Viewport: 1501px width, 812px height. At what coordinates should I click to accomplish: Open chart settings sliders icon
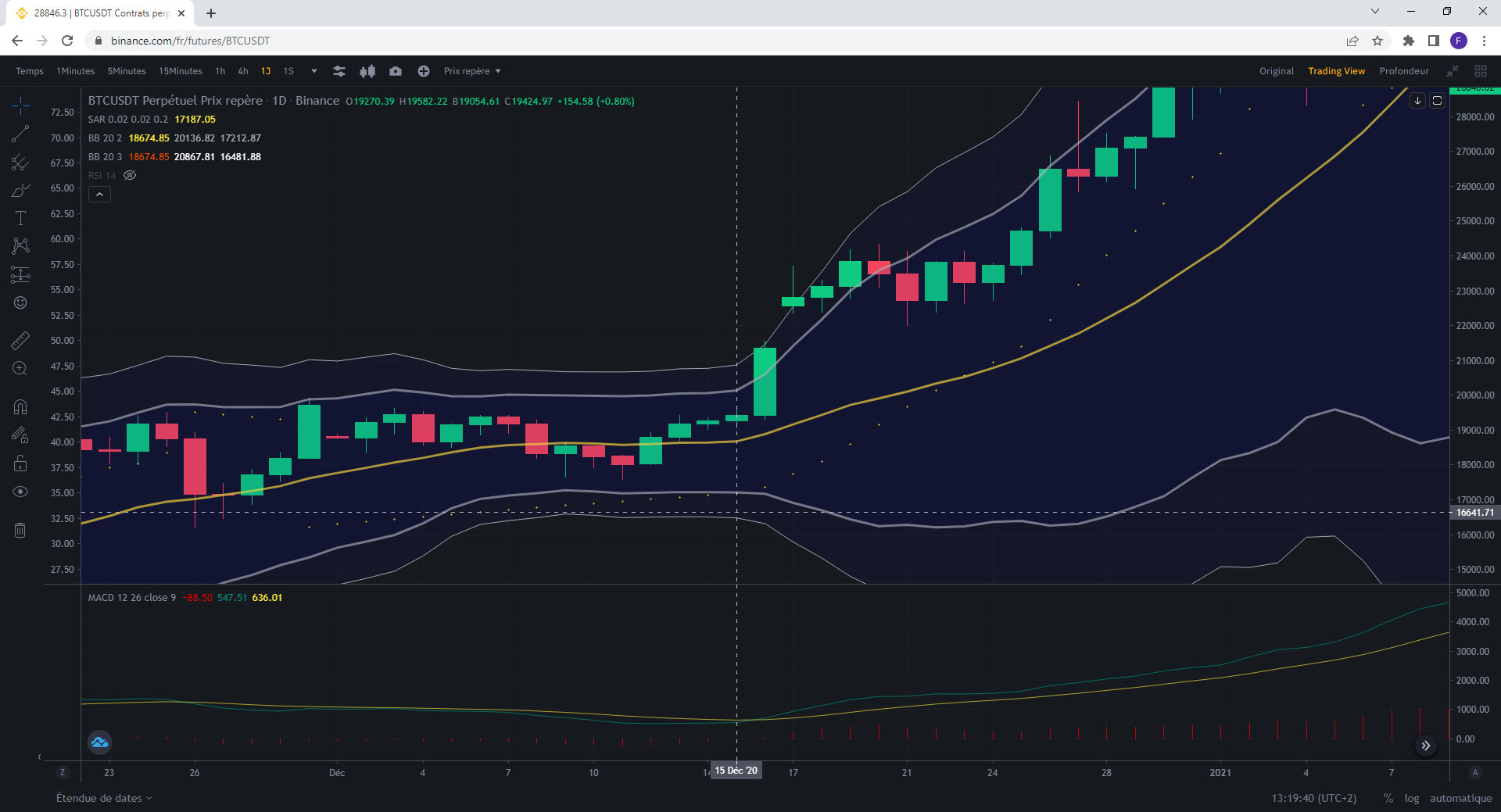[339, 71]
